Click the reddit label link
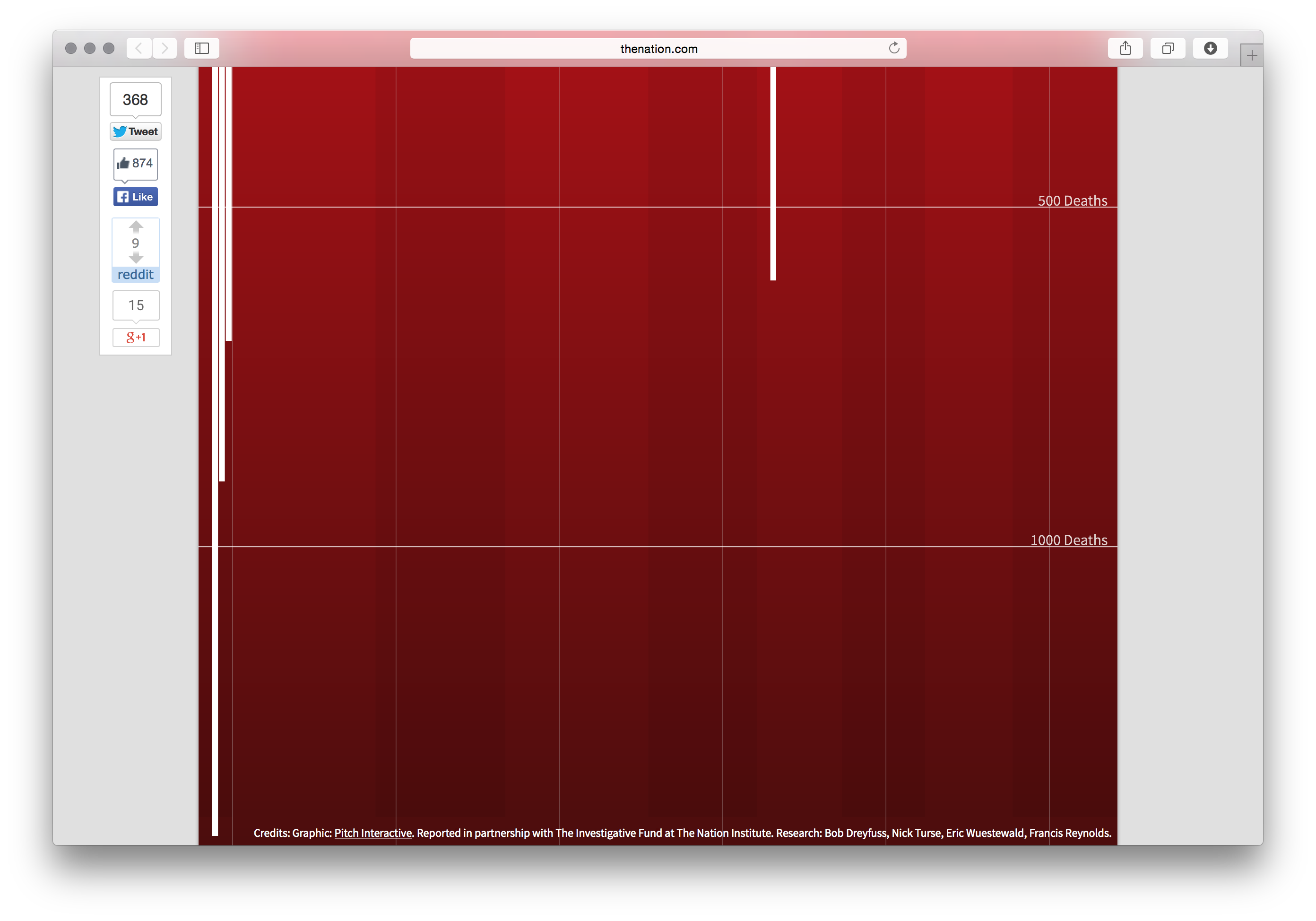Screen dimensions: 1316x921 (x=136, y=275)
